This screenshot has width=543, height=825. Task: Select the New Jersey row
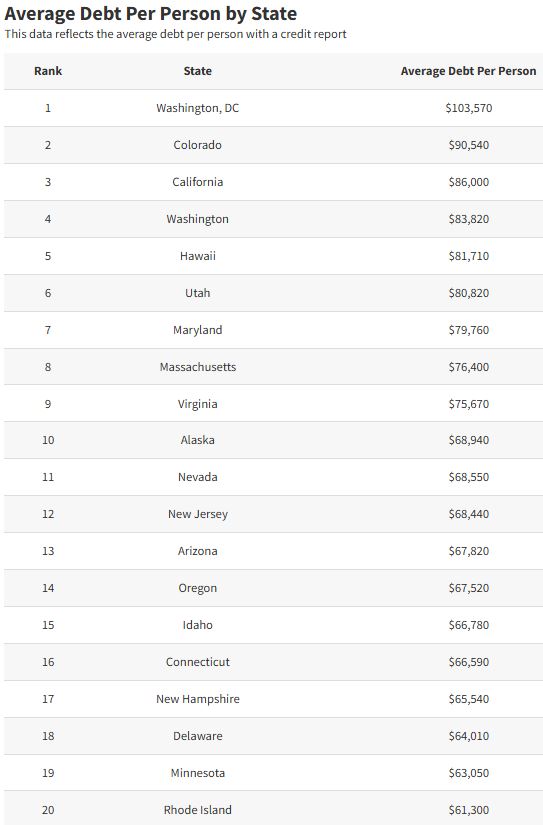point(274,514)
